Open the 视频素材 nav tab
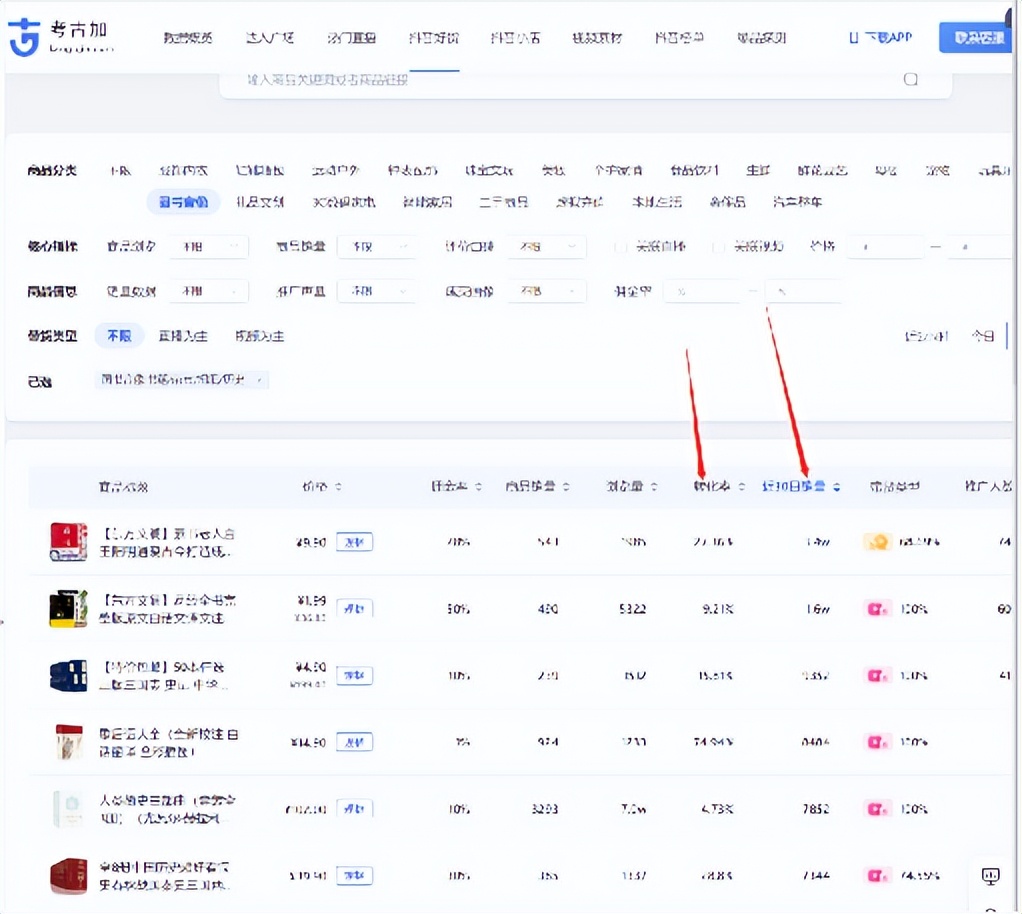Image resolution: width=1022 pixels, height=914 pixels. click(597, 38)
